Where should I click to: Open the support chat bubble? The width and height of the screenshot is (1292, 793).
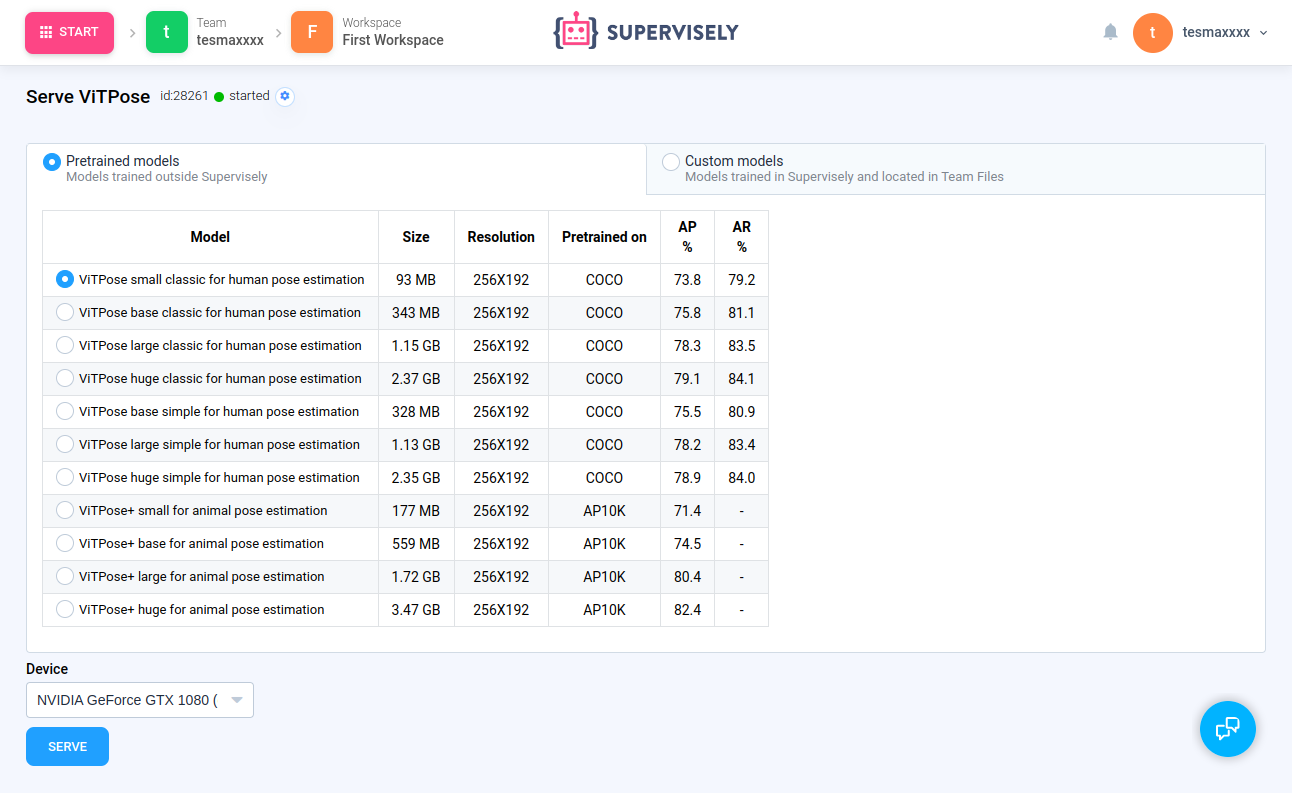[x=1227, y=728]
